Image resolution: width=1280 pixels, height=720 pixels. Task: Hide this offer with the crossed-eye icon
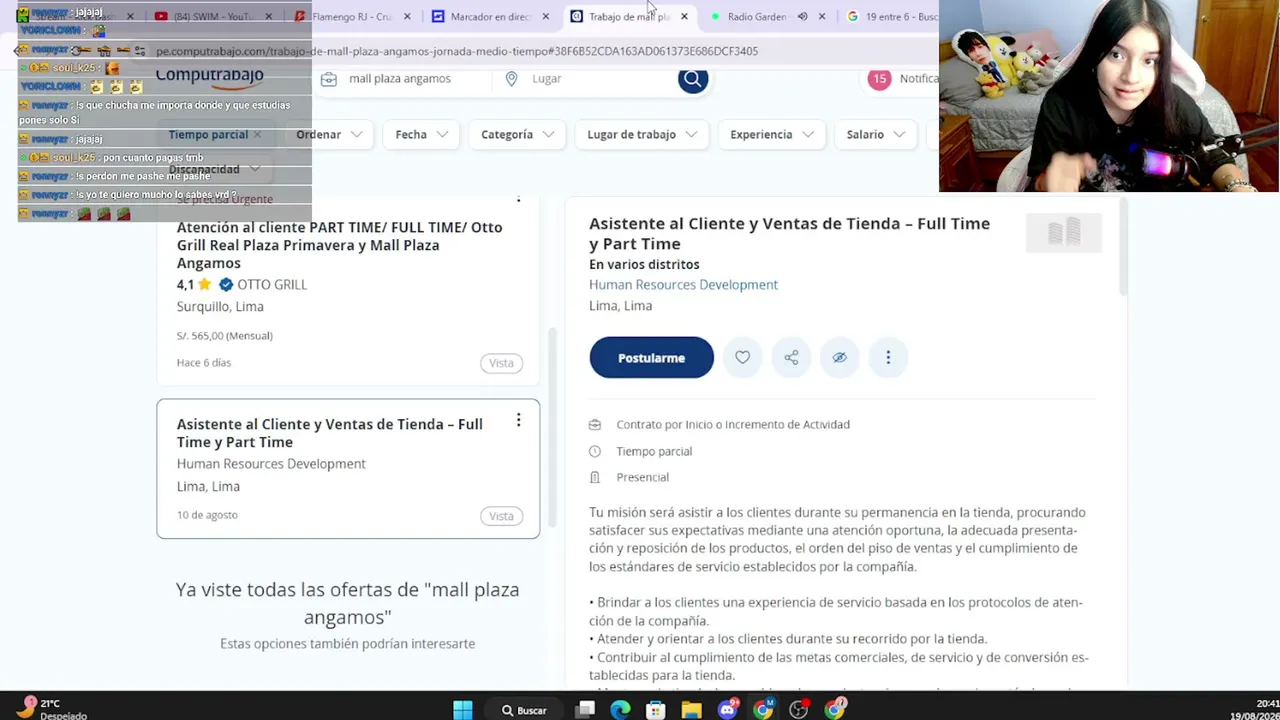tap(839, 358)
